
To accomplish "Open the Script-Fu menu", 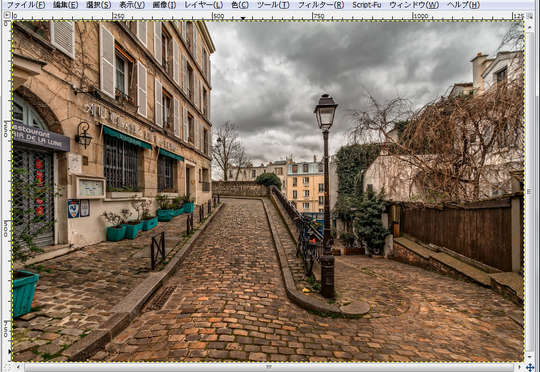I will pos(367,5).
